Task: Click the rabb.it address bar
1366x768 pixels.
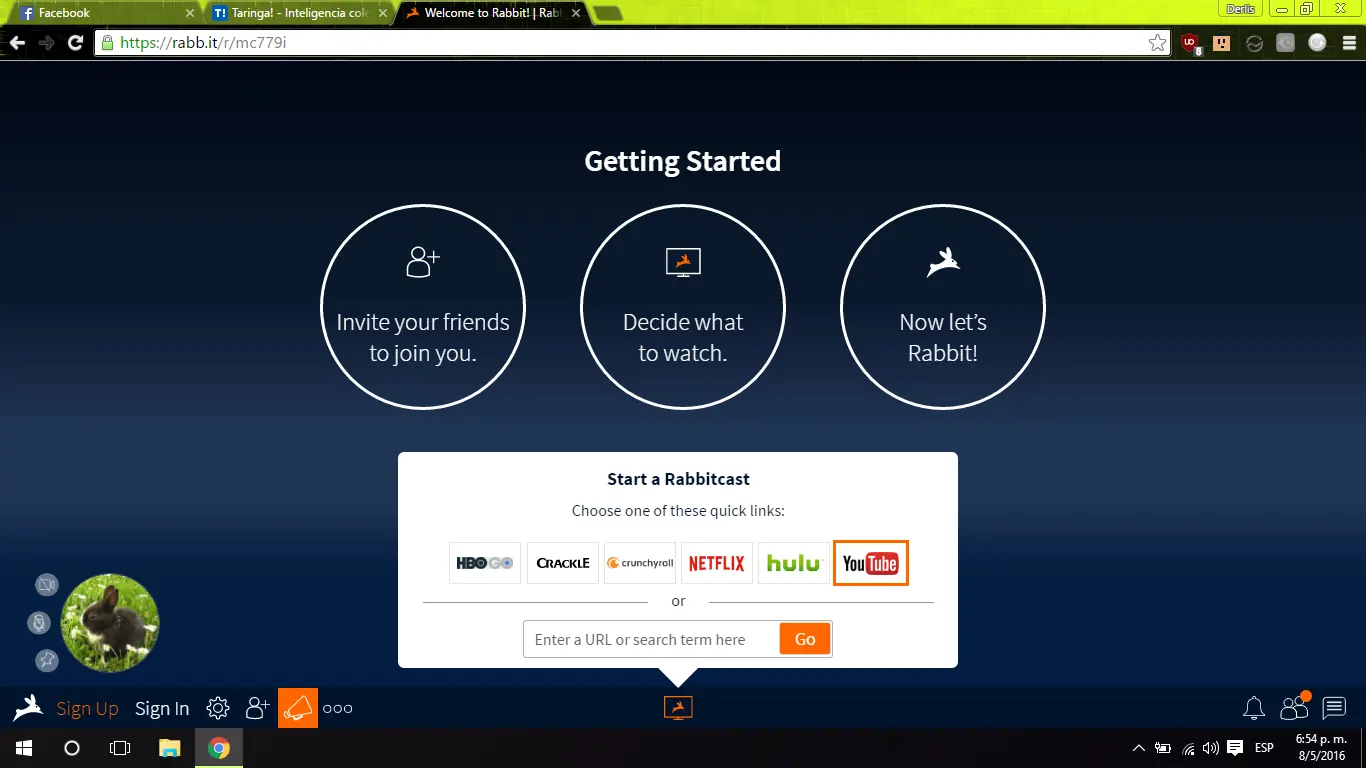Action: pos(632,43)
